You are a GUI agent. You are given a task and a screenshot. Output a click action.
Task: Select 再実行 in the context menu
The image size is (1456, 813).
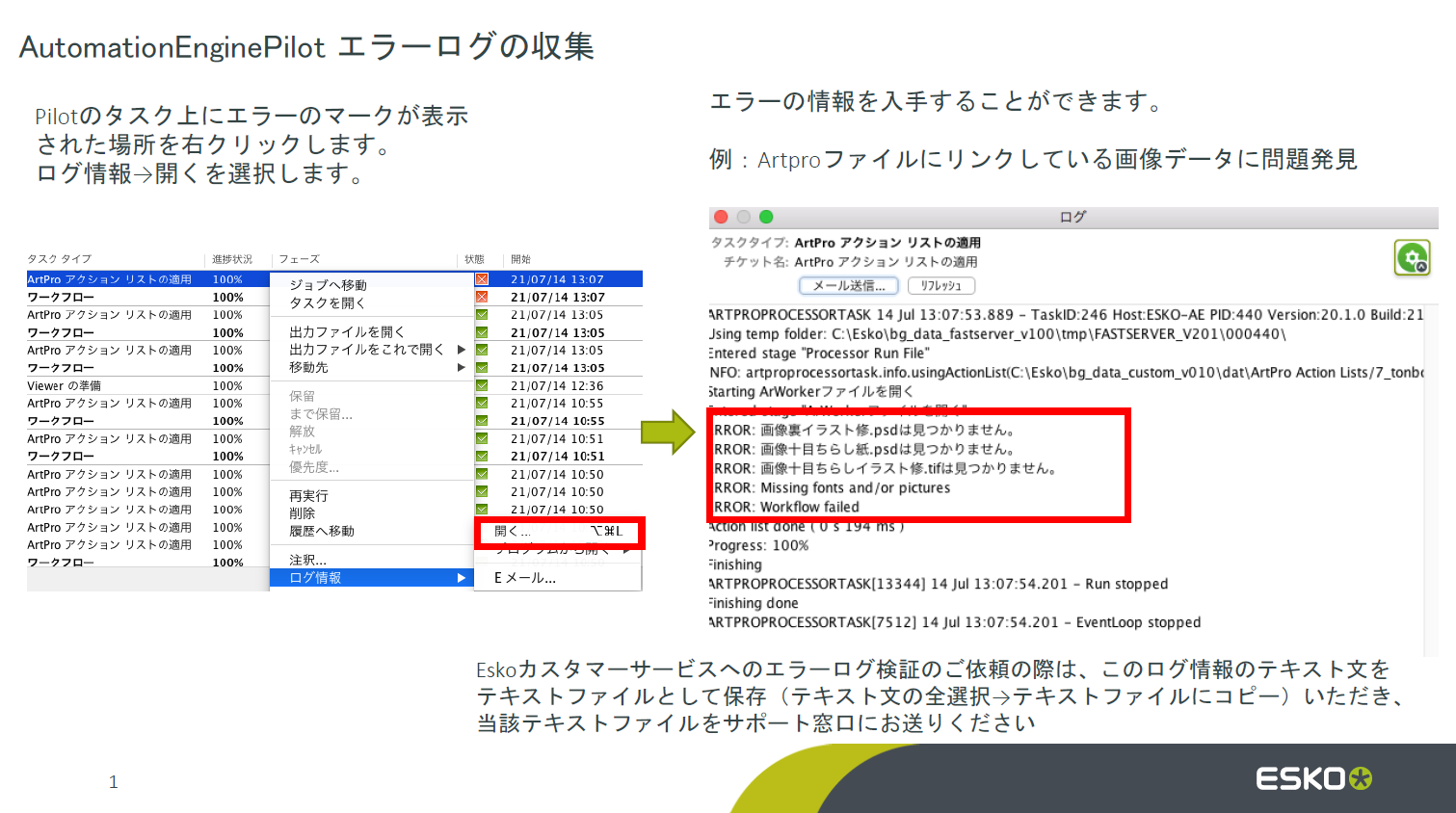[309, 495]
